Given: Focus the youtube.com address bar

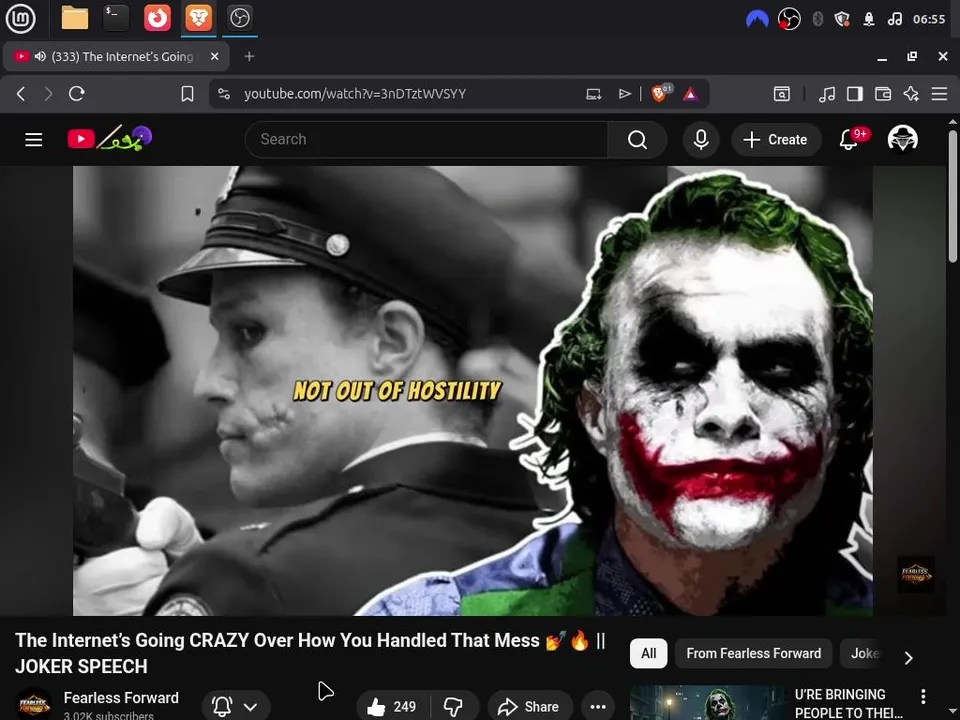Looking at the screenshot, I should (354, 94).
